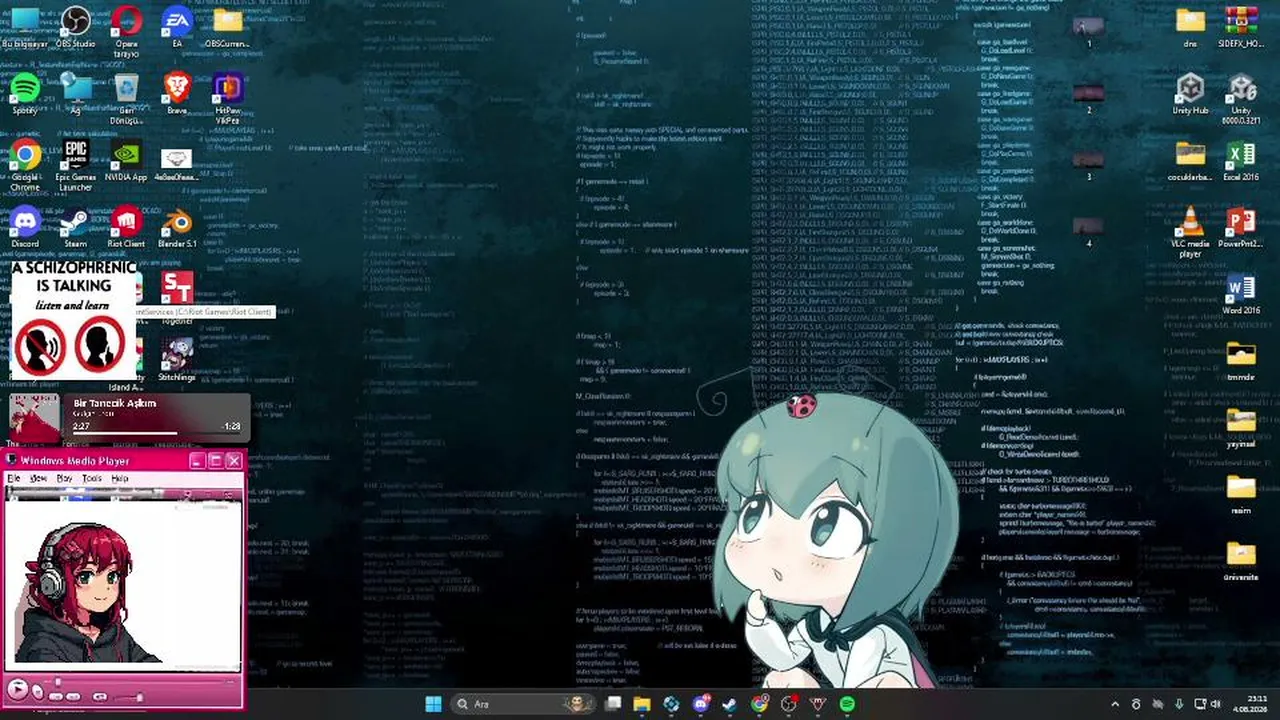Click the Bir Tanecik Aşkım album art
Screen dimensions: 1280x720
click(x=35, y=419)
